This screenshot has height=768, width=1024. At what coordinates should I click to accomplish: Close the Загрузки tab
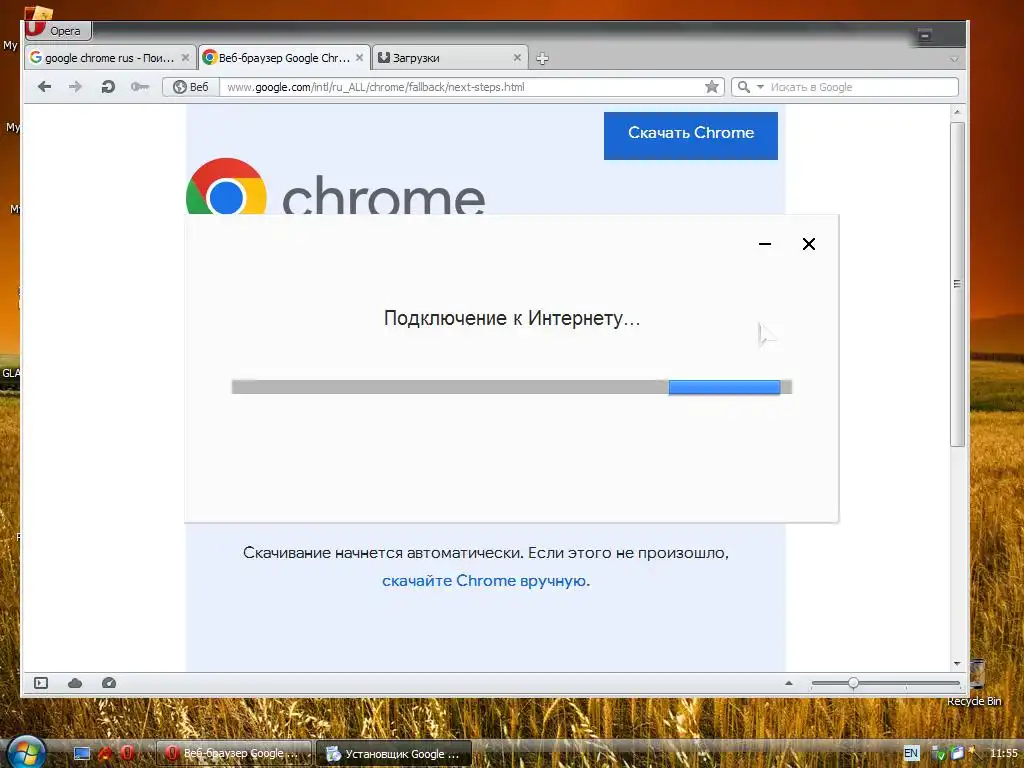tap(517, 58)
